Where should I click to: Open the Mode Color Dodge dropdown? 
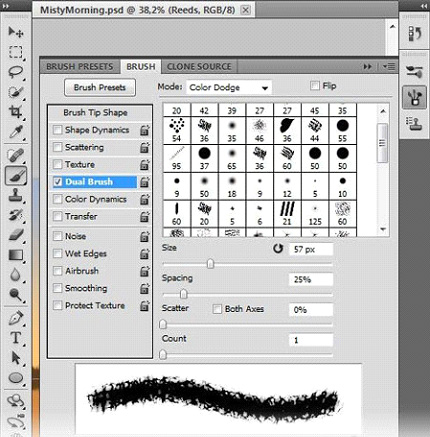coord(229,88)
